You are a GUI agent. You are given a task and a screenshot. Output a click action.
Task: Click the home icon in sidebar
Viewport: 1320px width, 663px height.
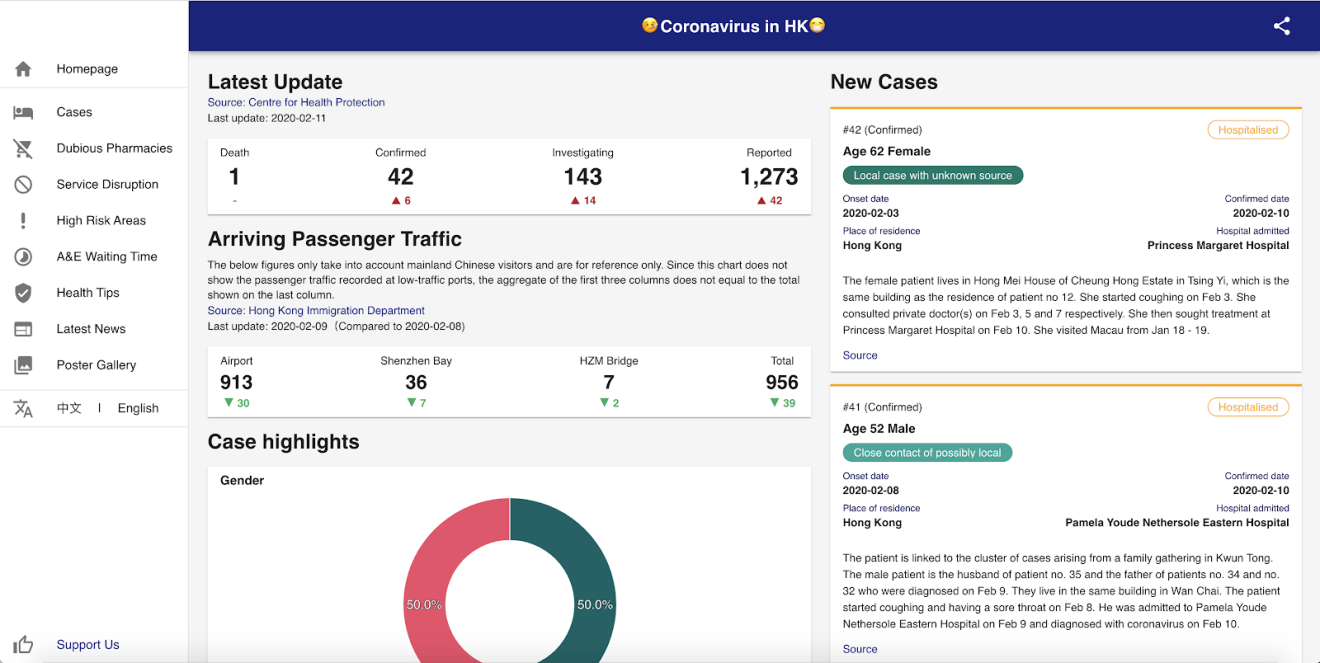point(23,69)
